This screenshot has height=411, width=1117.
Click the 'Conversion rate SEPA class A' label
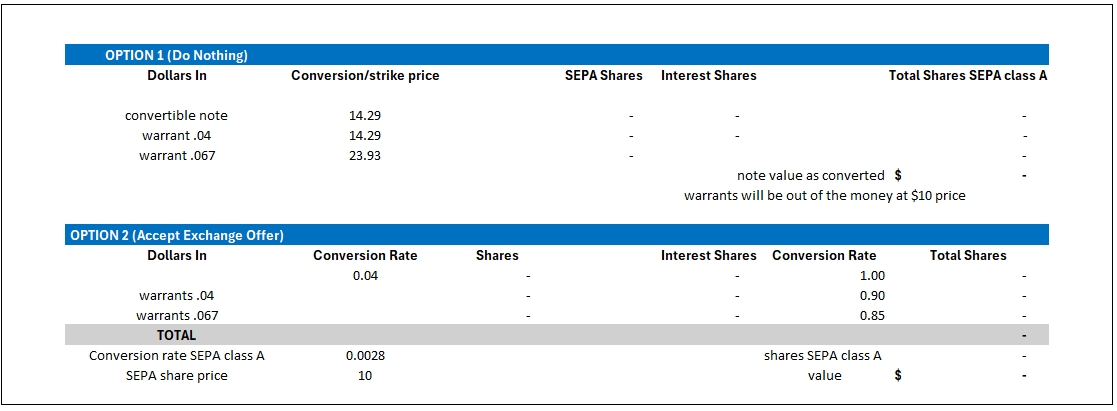click(176, 355)
